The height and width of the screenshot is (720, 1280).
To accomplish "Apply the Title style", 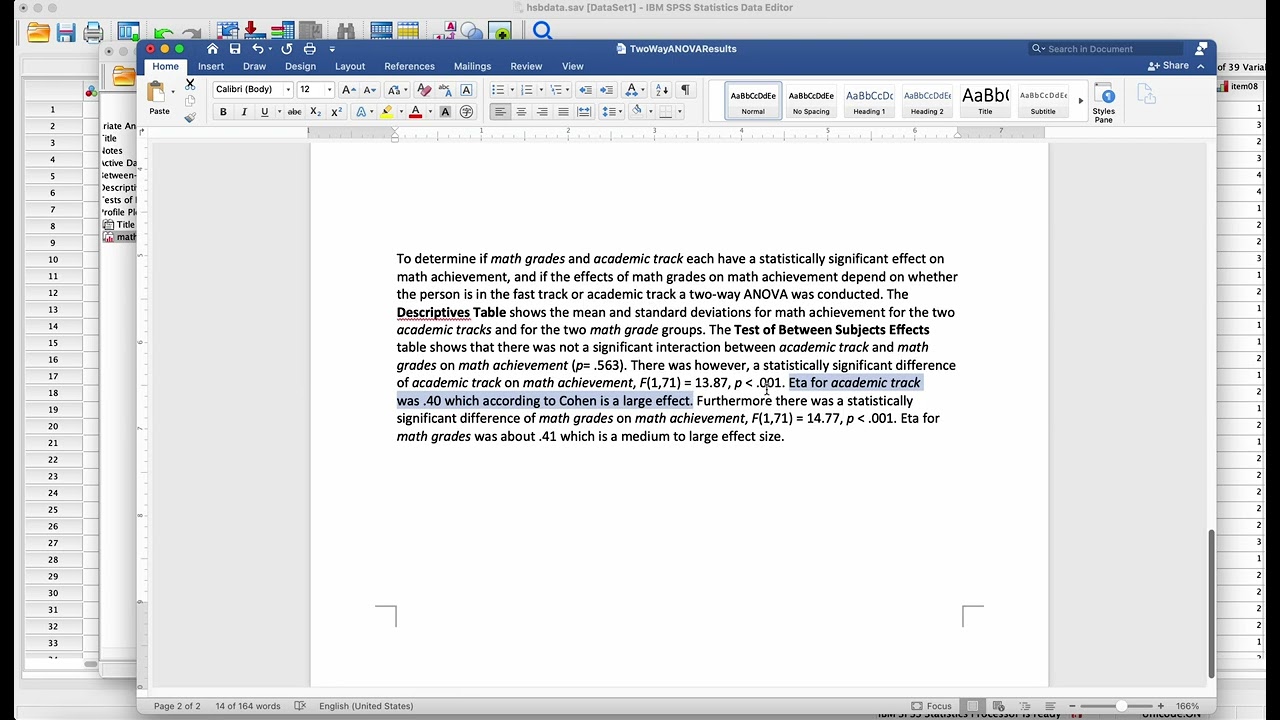I will 985,101.
